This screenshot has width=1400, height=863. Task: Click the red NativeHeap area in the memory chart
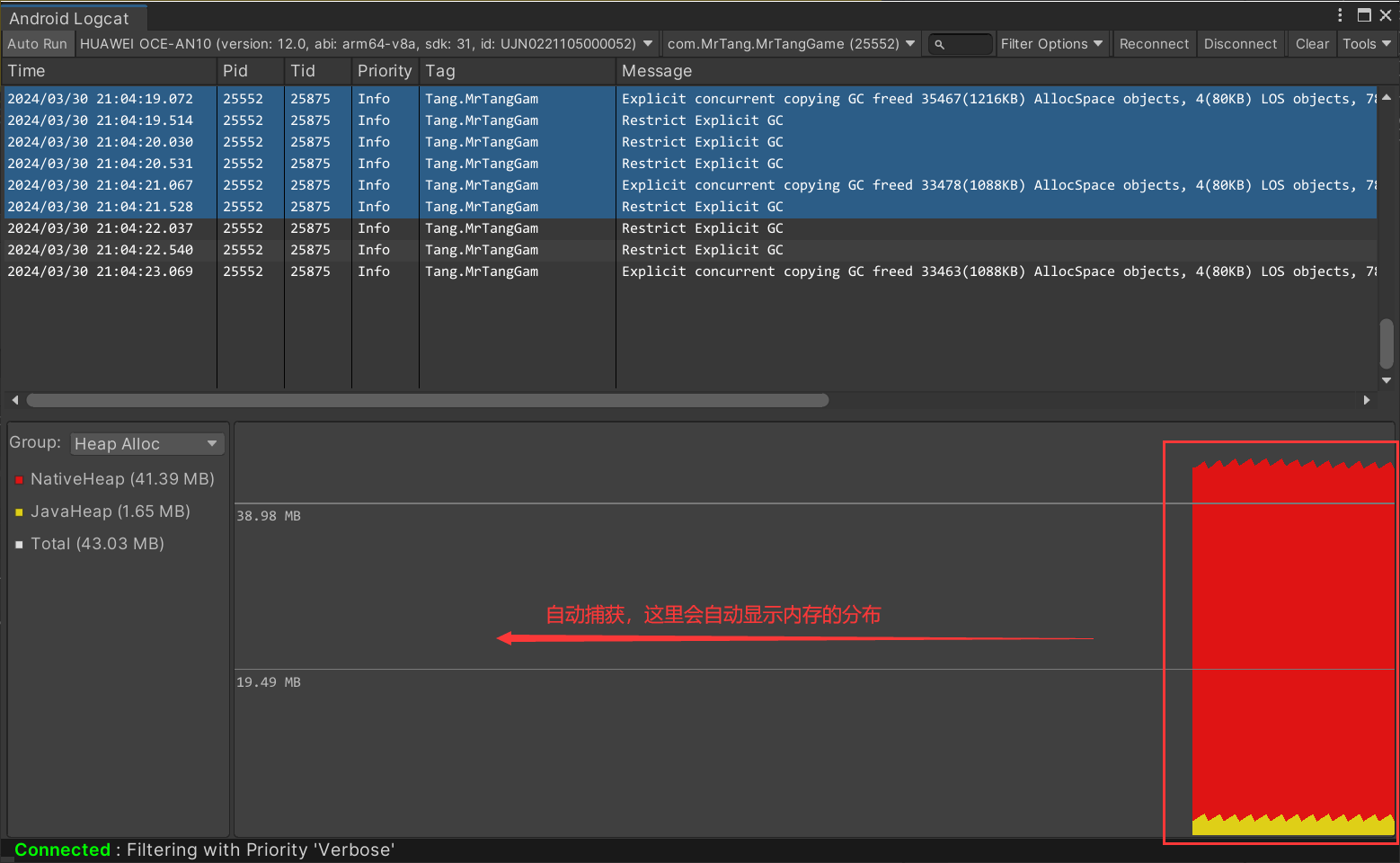tap(1292, 638)
